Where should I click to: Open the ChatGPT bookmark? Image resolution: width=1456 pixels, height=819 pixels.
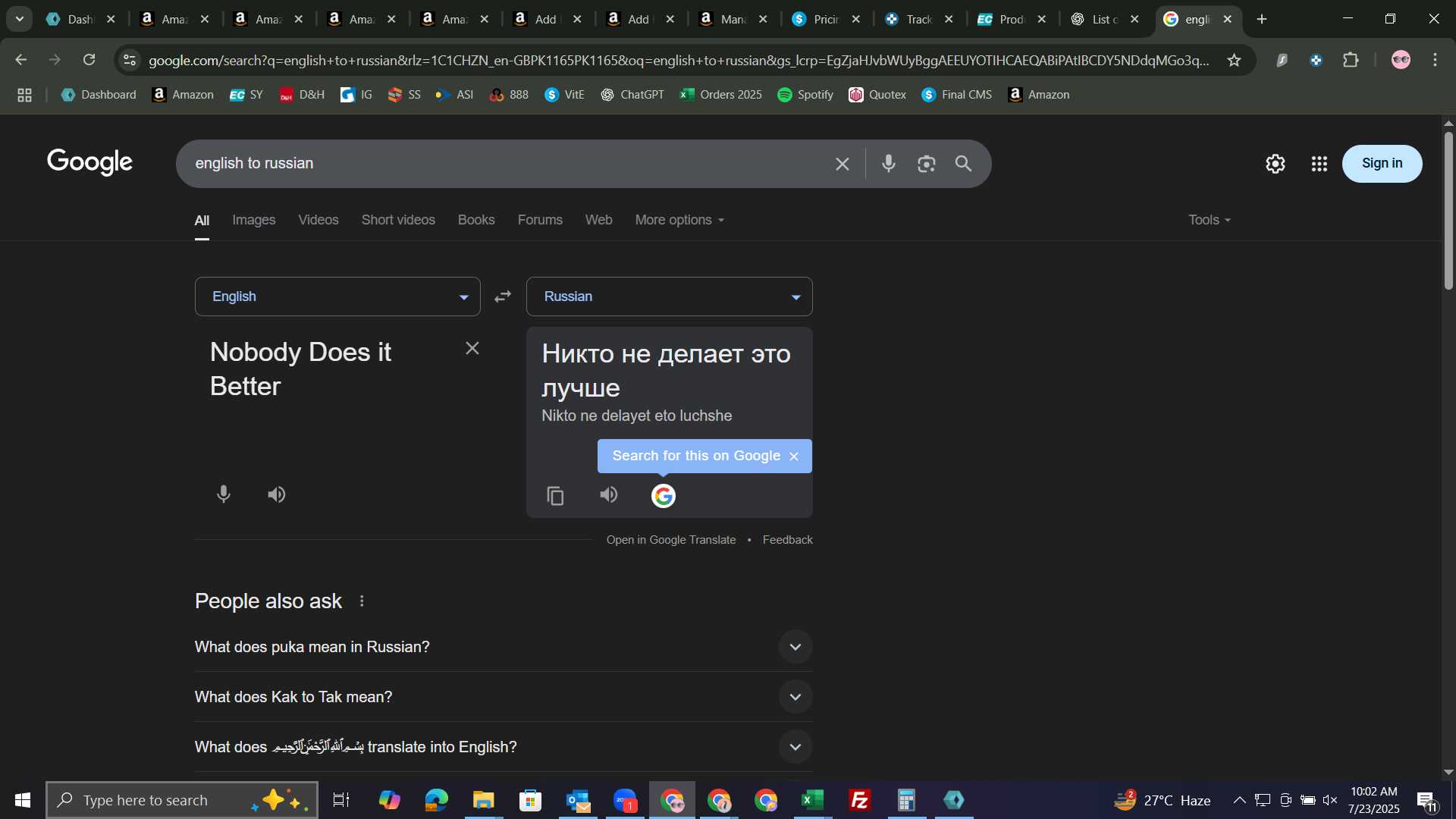[x=632, y=95]
